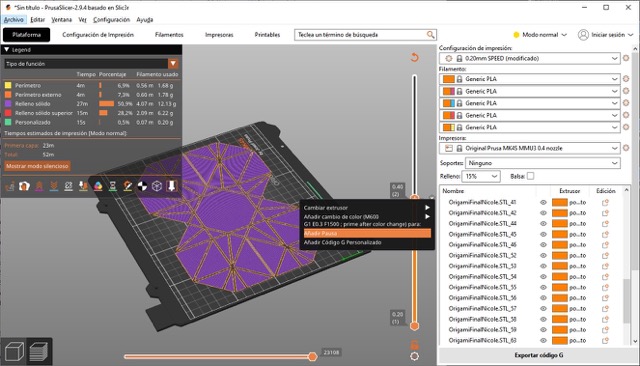This screenshot has height=366, width=640.
Task: Open the Configuración menu
Action: tap(111, 20)
